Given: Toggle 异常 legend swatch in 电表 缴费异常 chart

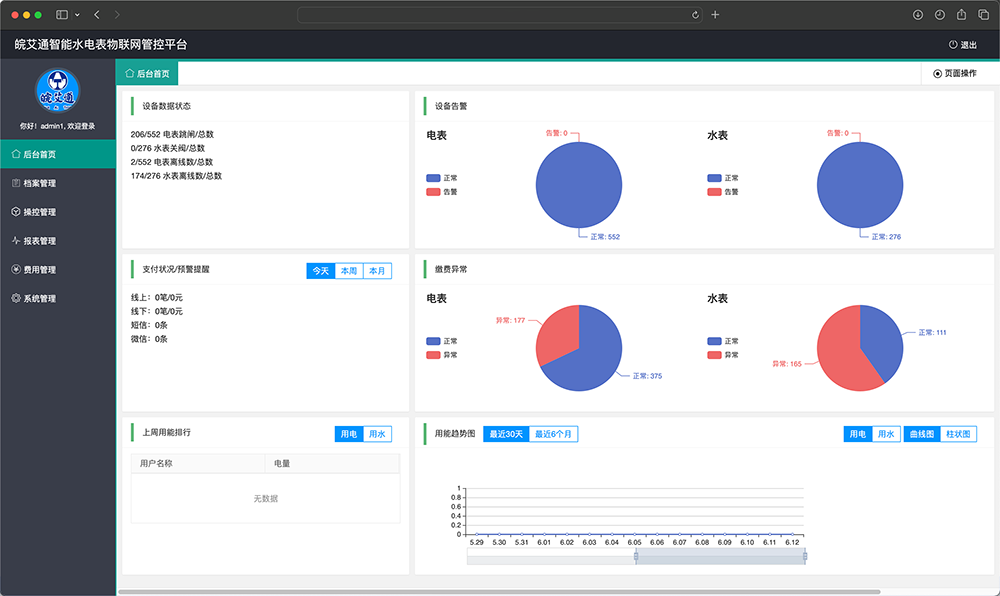Looking at the screenshot, I should (433, 355).
